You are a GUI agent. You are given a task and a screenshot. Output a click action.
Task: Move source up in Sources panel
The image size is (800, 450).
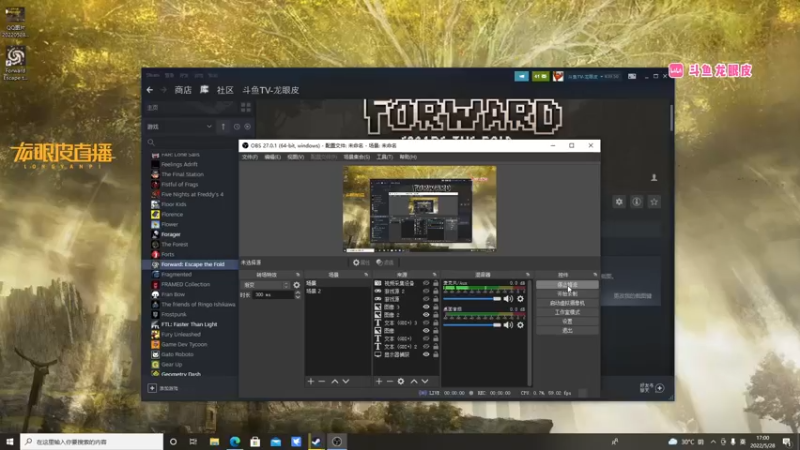pyautogui.click(x=414, y=381)
